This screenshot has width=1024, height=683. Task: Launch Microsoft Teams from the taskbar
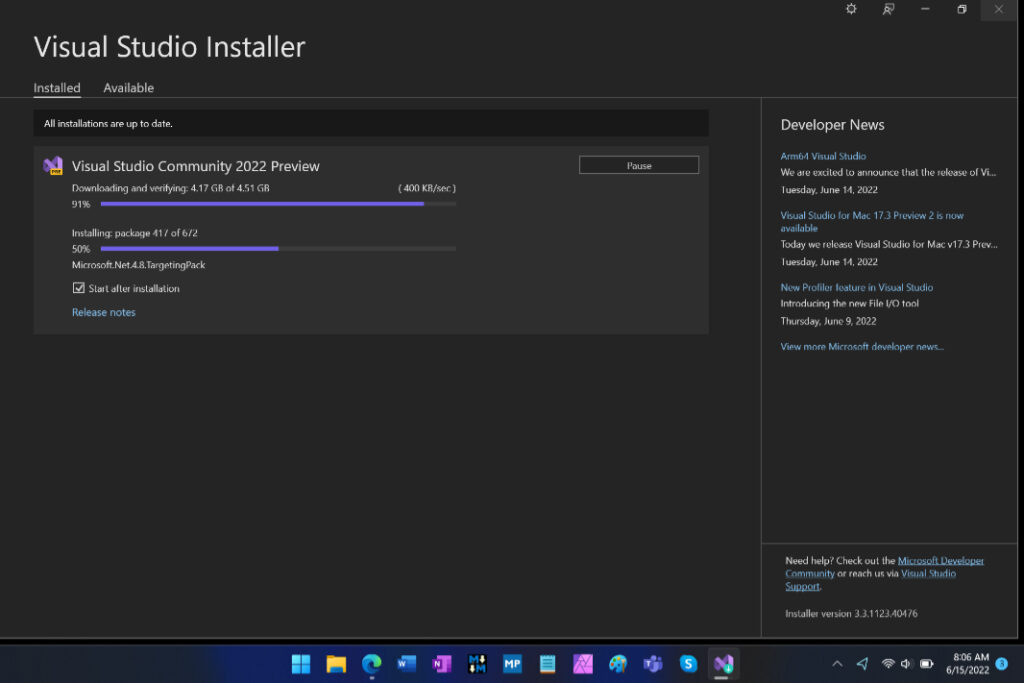click(653, 663)
